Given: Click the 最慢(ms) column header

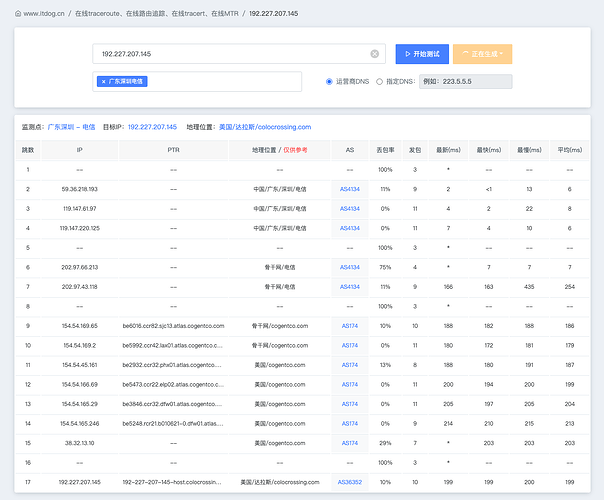Looking at the screenshot, I should (x=529, y=150).
